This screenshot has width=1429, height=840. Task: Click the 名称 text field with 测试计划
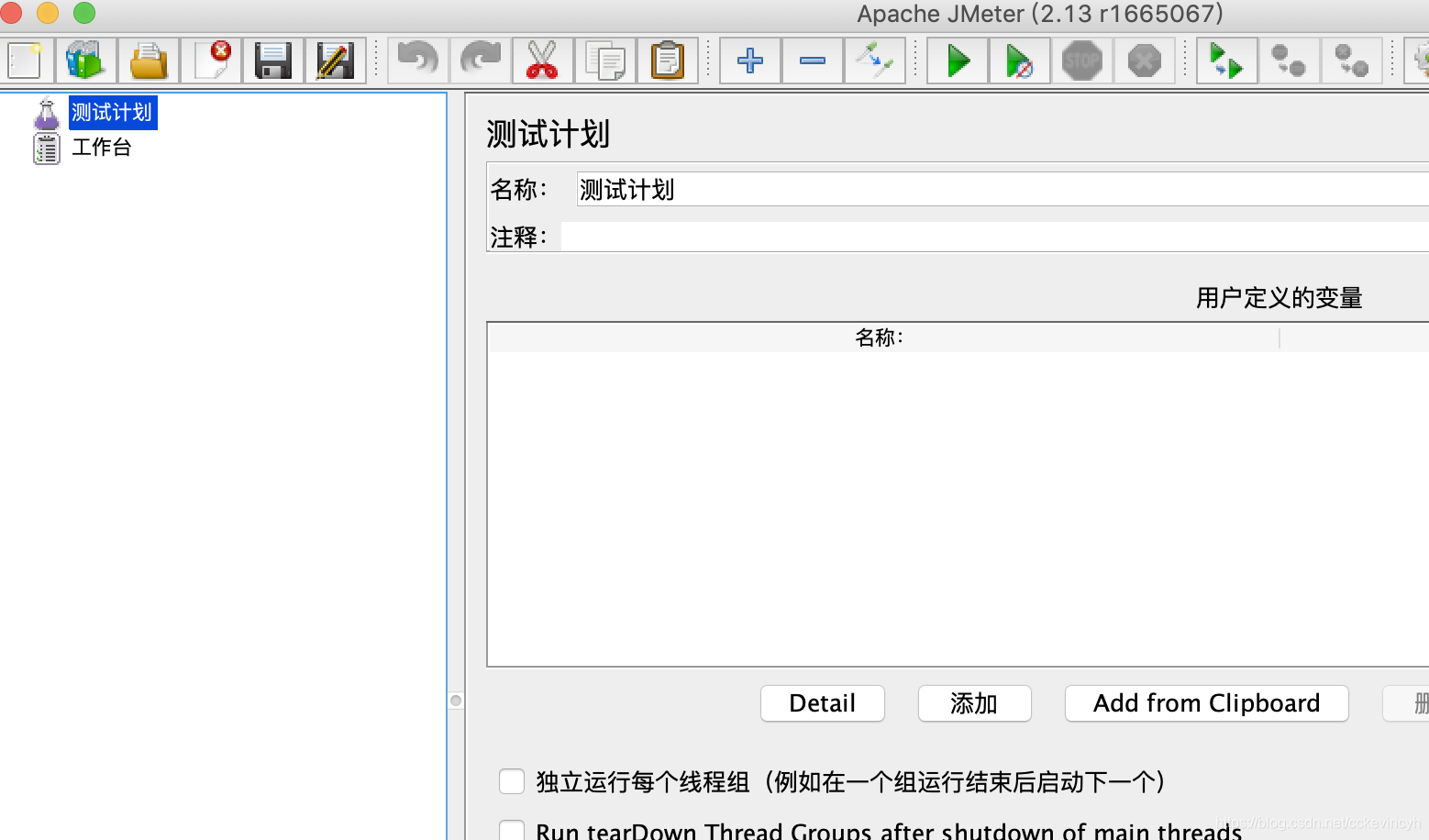click(1002, 190)
